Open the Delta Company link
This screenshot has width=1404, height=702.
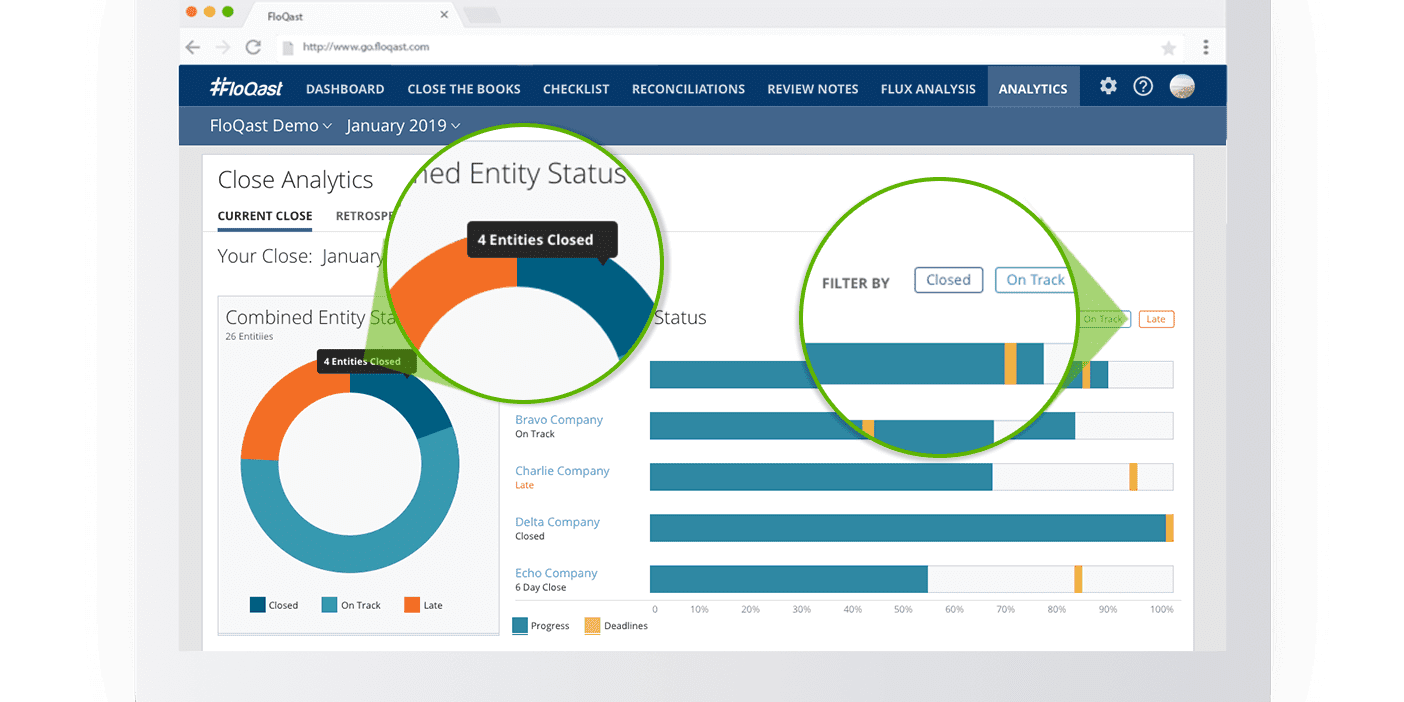pos(557,522)
